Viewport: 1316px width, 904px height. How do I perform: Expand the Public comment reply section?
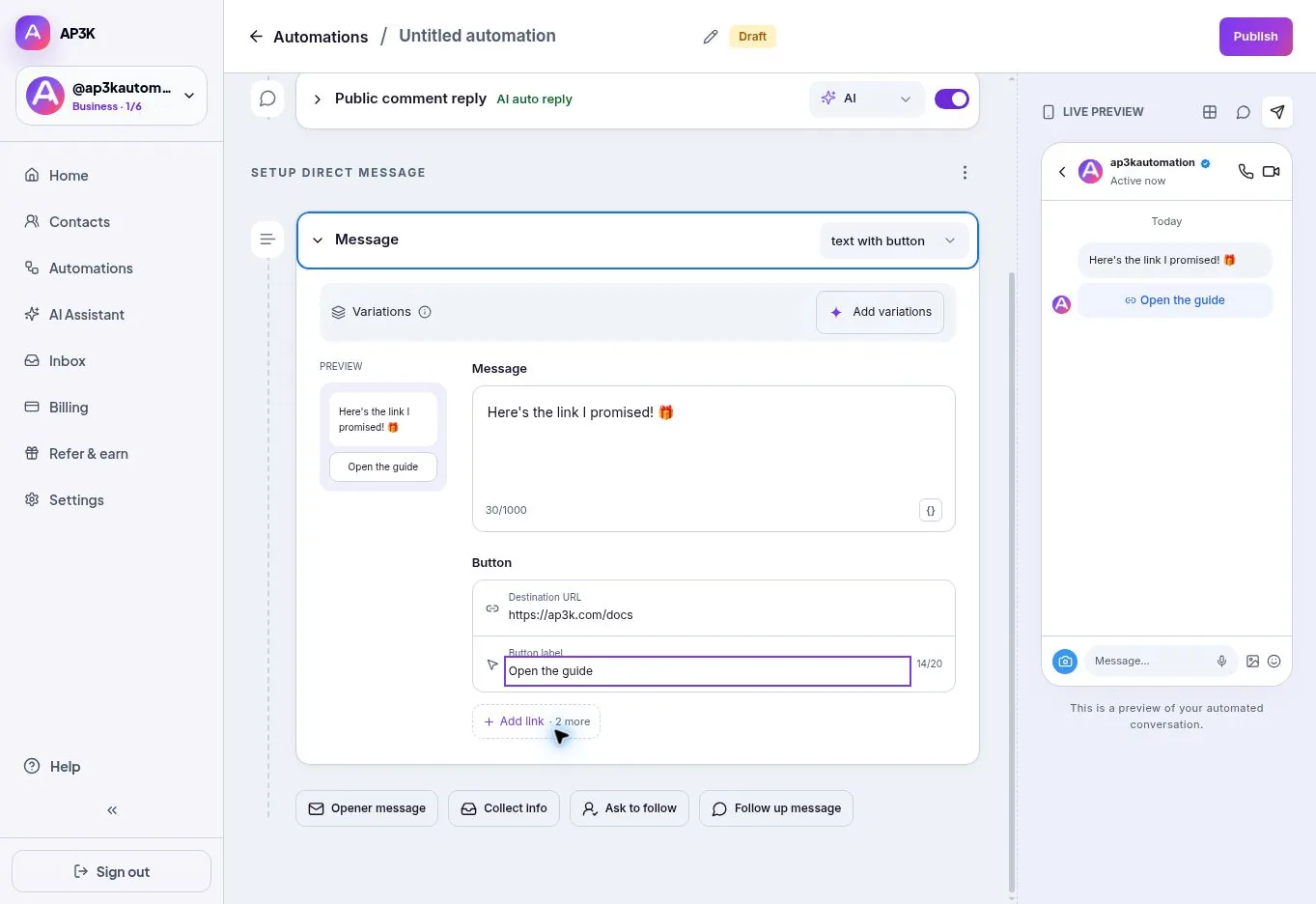click(317, 99)
